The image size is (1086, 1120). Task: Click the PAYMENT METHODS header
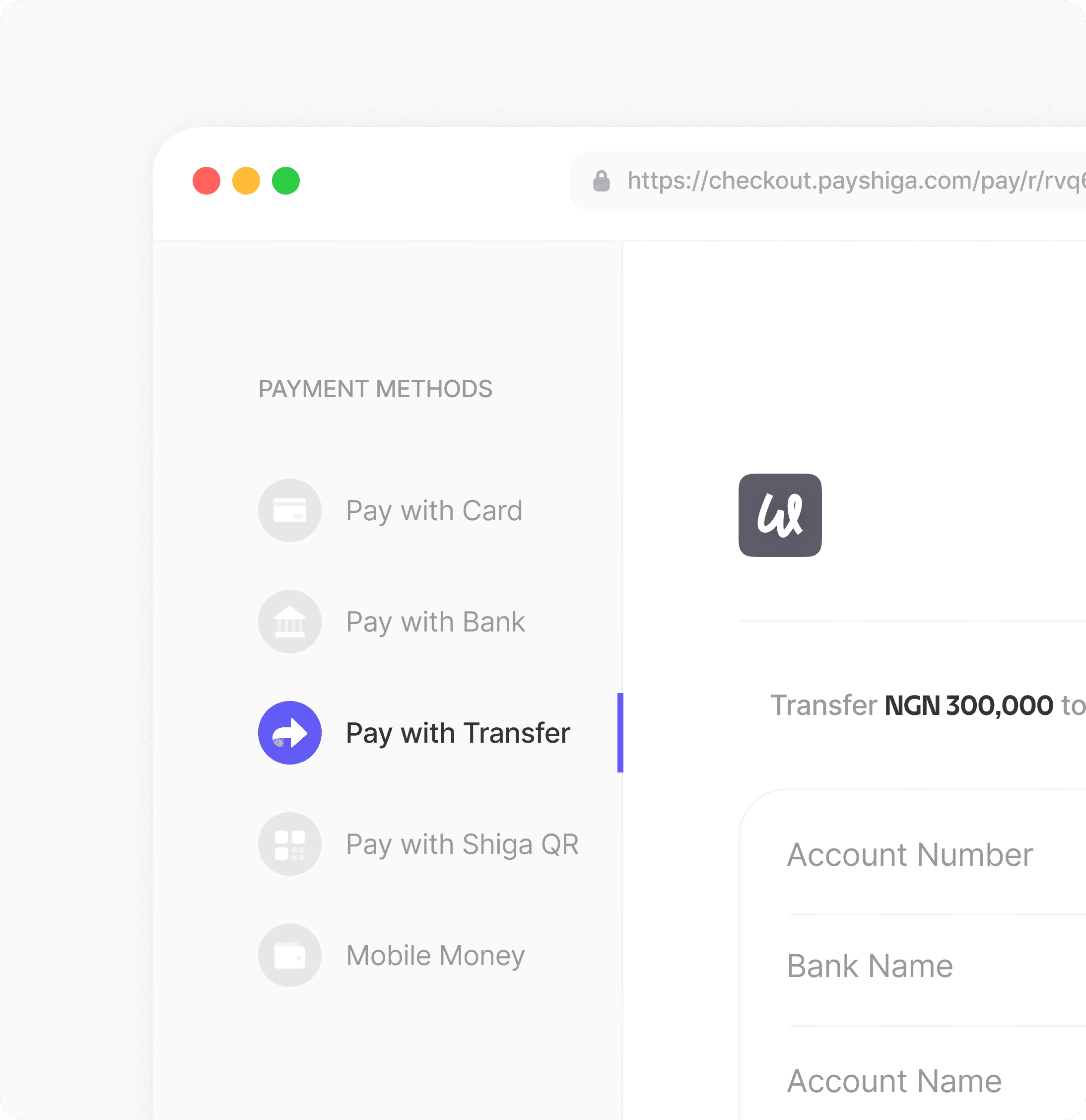click(375, 389)
